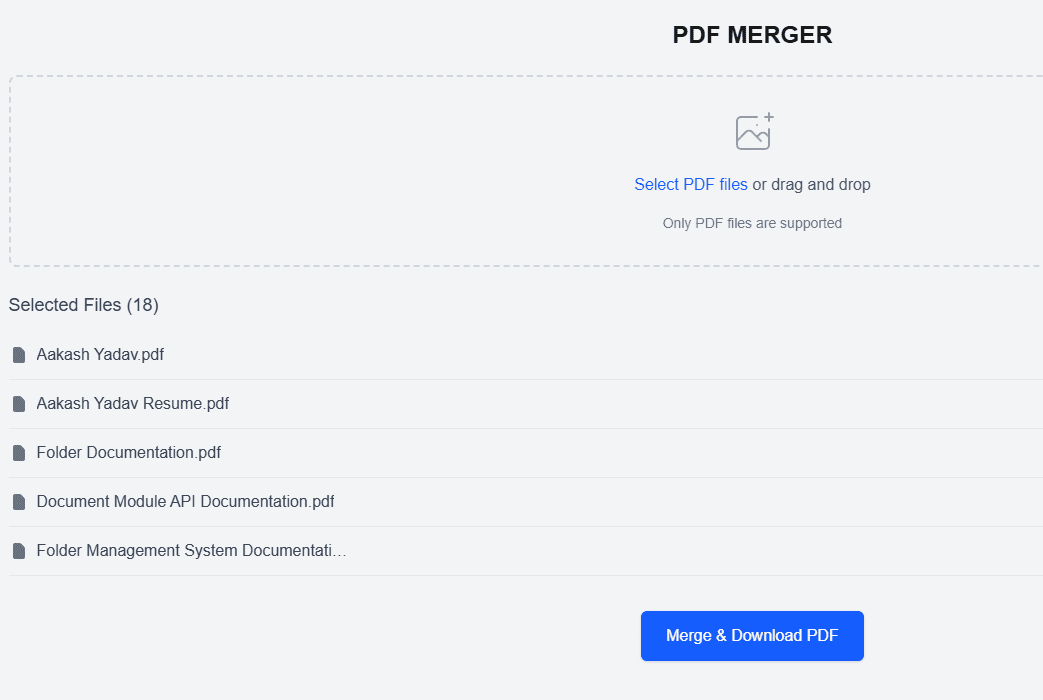Click the Folder Documentation.pdf file icon
This screenshot has width=1043, height=700.
click(x=19, y=453)
